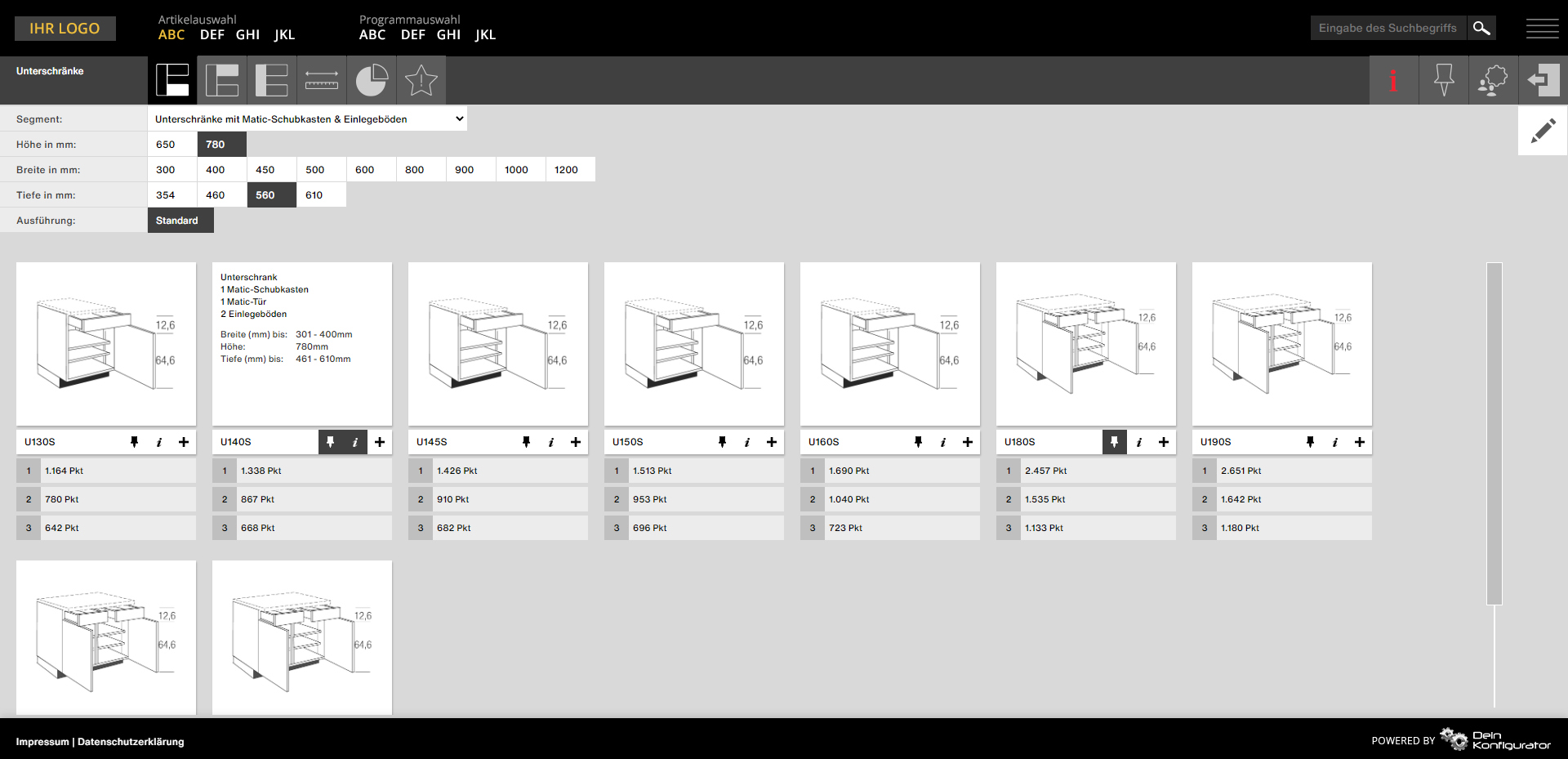The width and height of the screenshot is (1568, 759).
Task: Click the pushpin icon in top toolbar
Action: pyautogui.click(x=1443, y=80)
